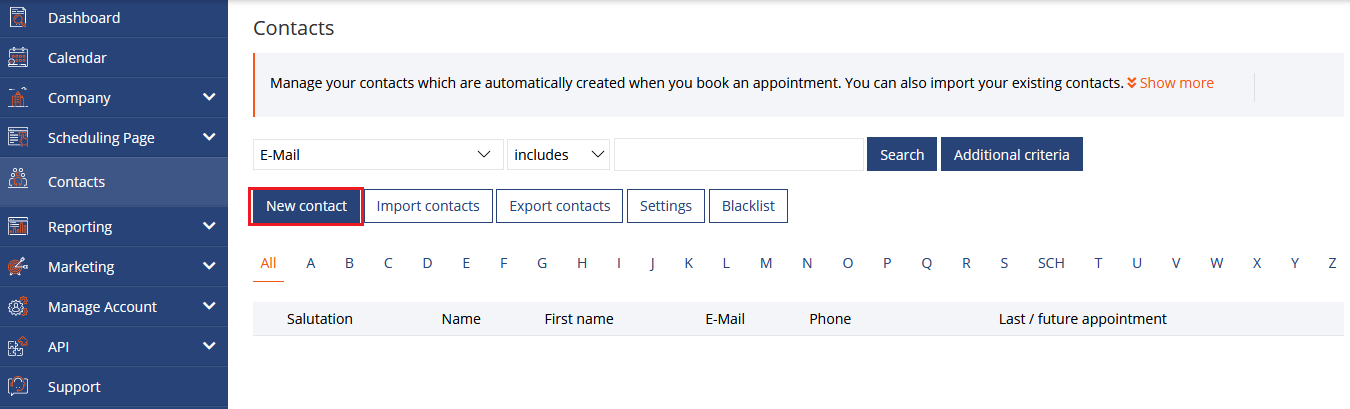1350x409 pixels.
Task: Open the includes operator dropdown
Action: (x=559, y=155)
